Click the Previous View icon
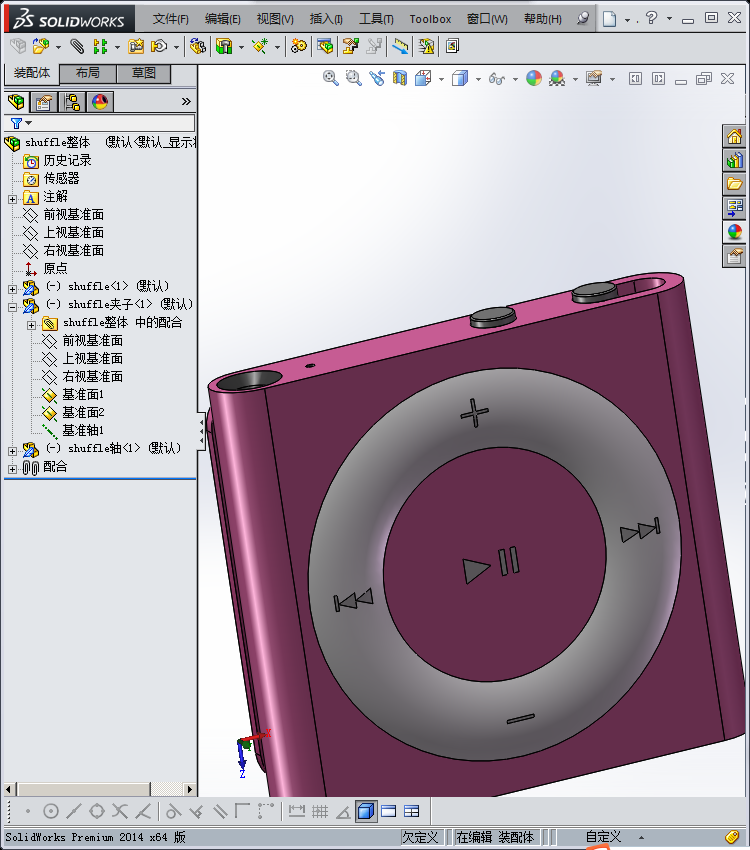 (377, 79)
